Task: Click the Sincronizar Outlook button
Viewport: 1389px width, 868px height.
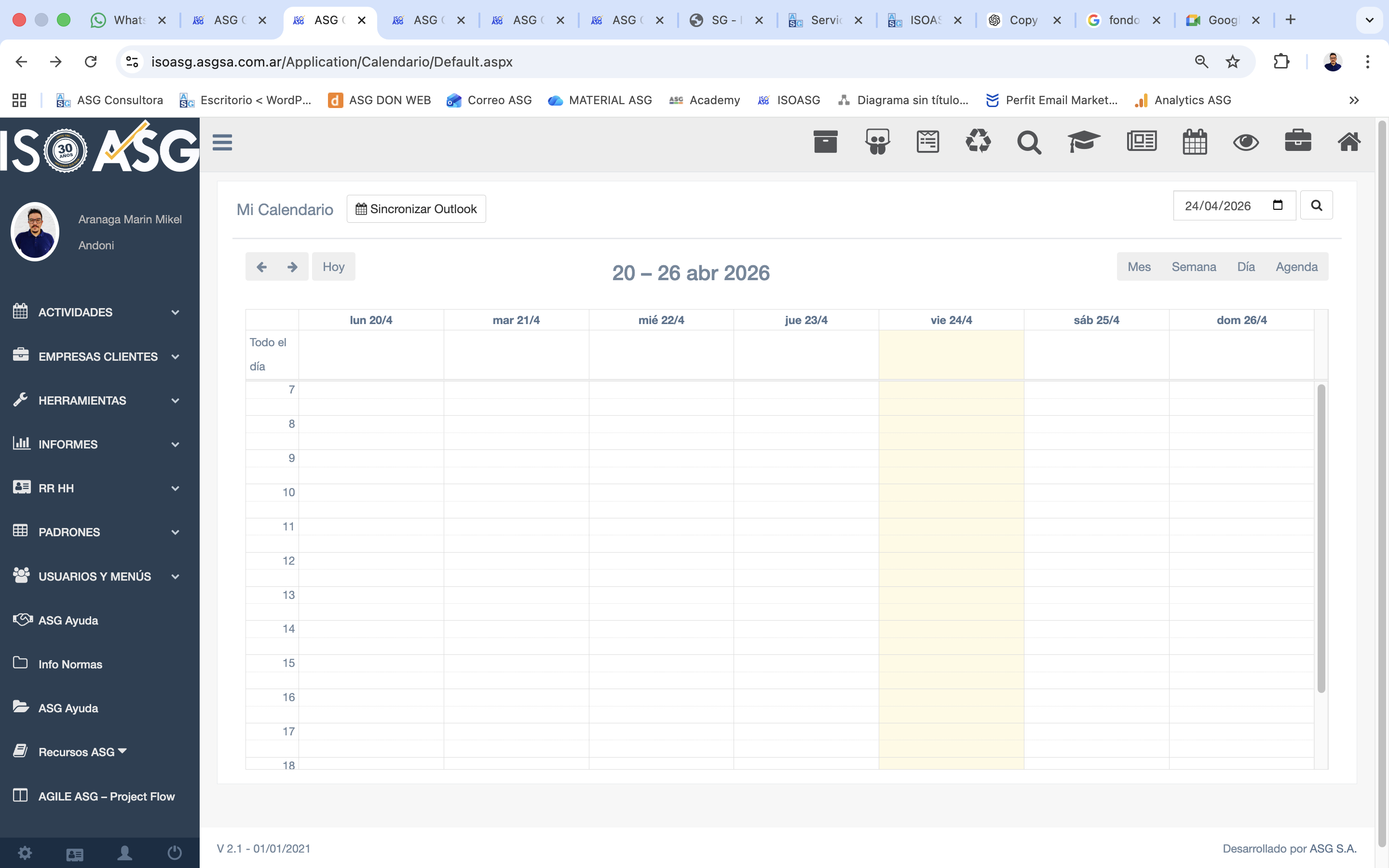Action: (x=416, y=209)
